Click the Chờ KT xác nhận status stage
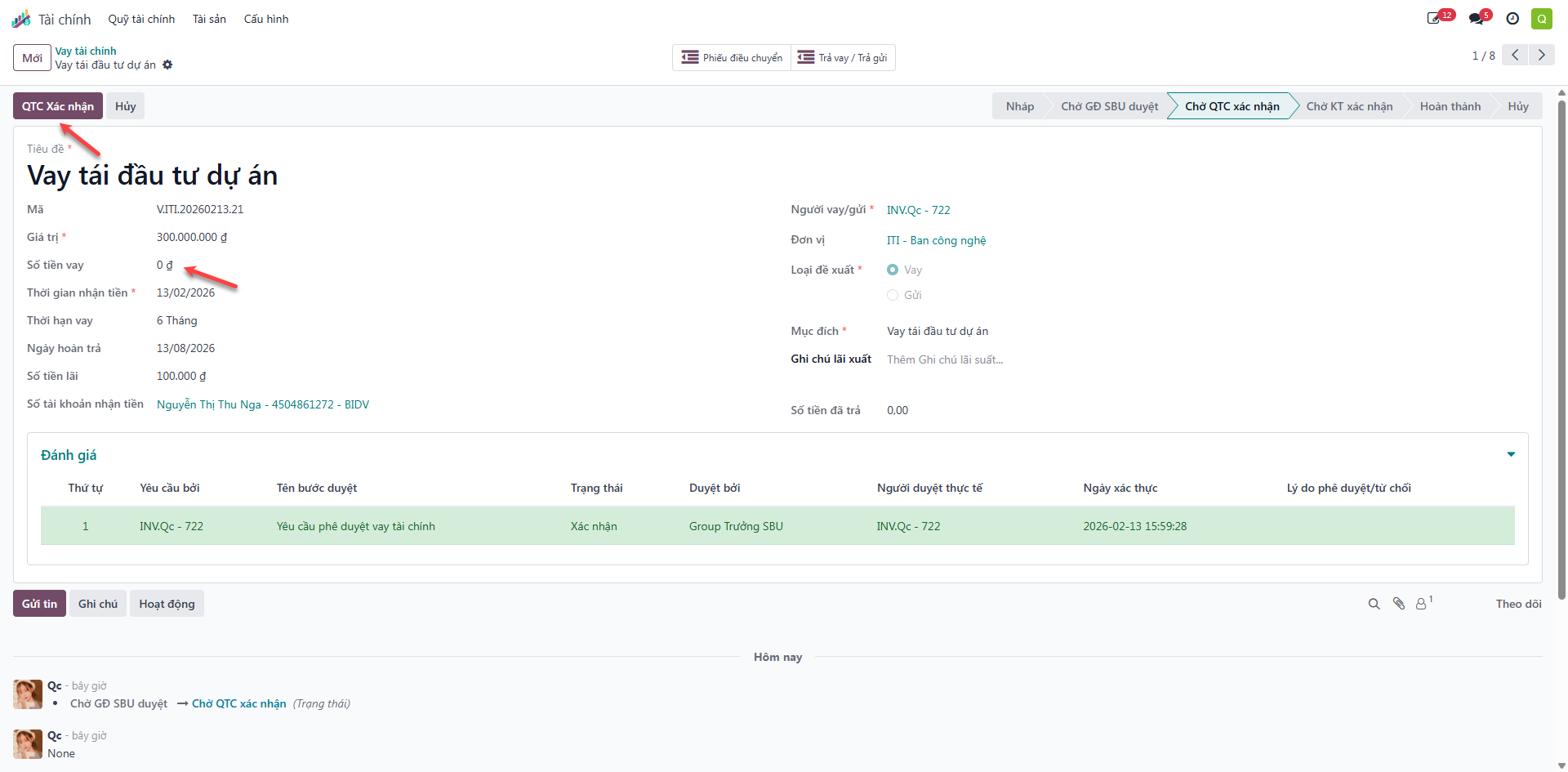The width and height of the screenshot is (1568, 772). 1349,106
